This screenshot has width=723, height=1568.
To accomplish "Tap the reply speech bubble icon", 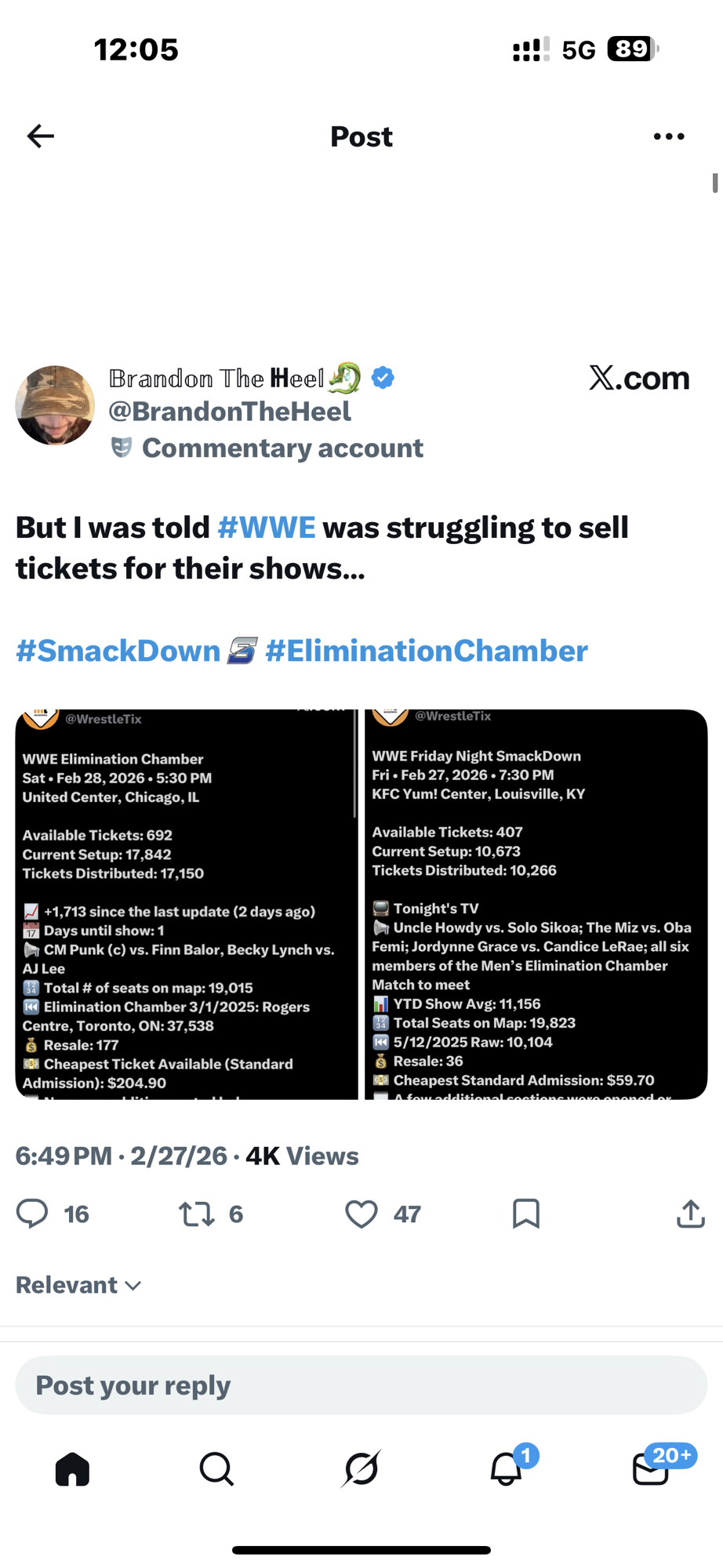I will [33, 1214].
